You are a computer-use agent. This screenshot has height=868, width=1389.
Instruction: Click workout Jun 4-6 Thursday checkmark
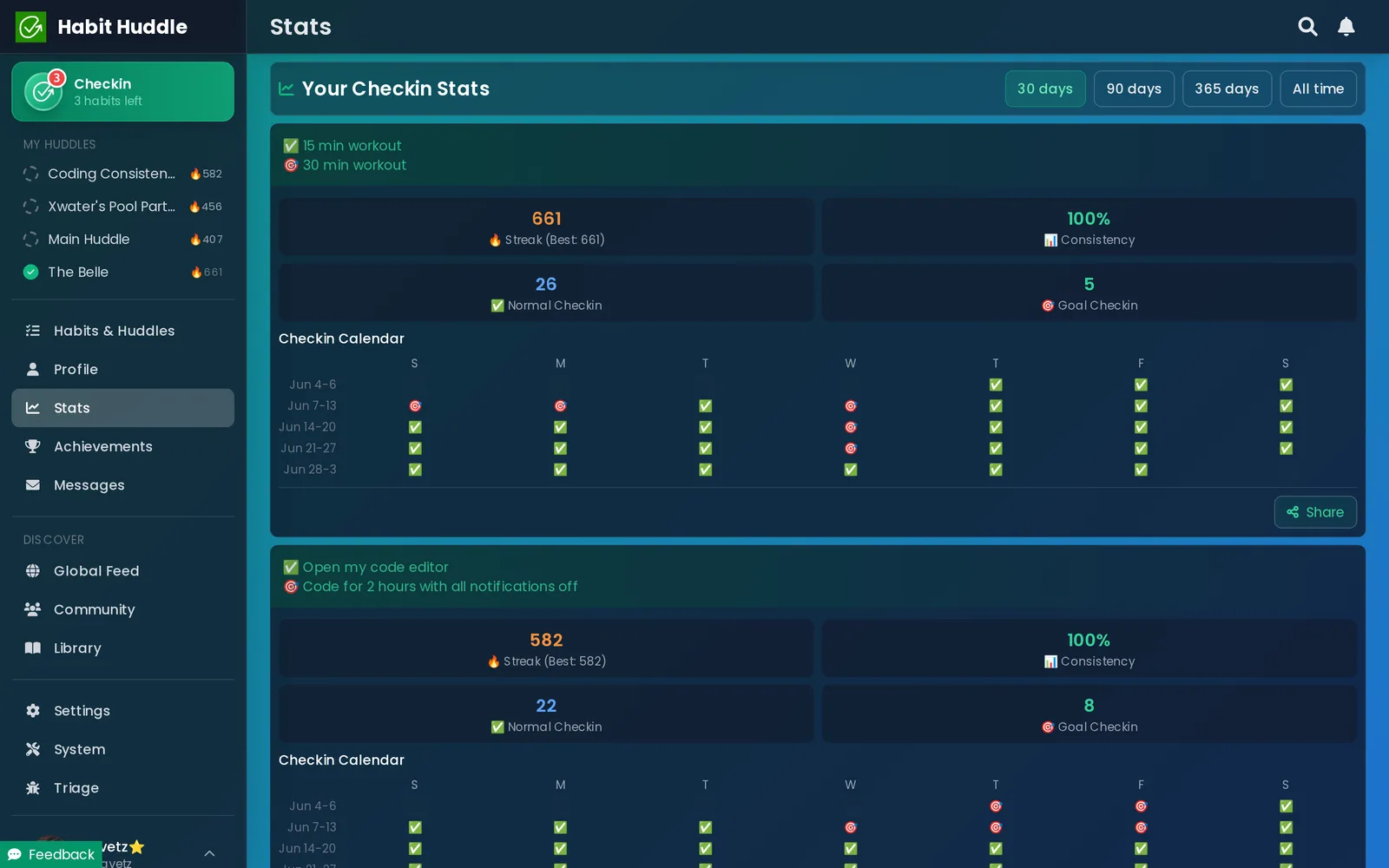click(x=996, y=385)
